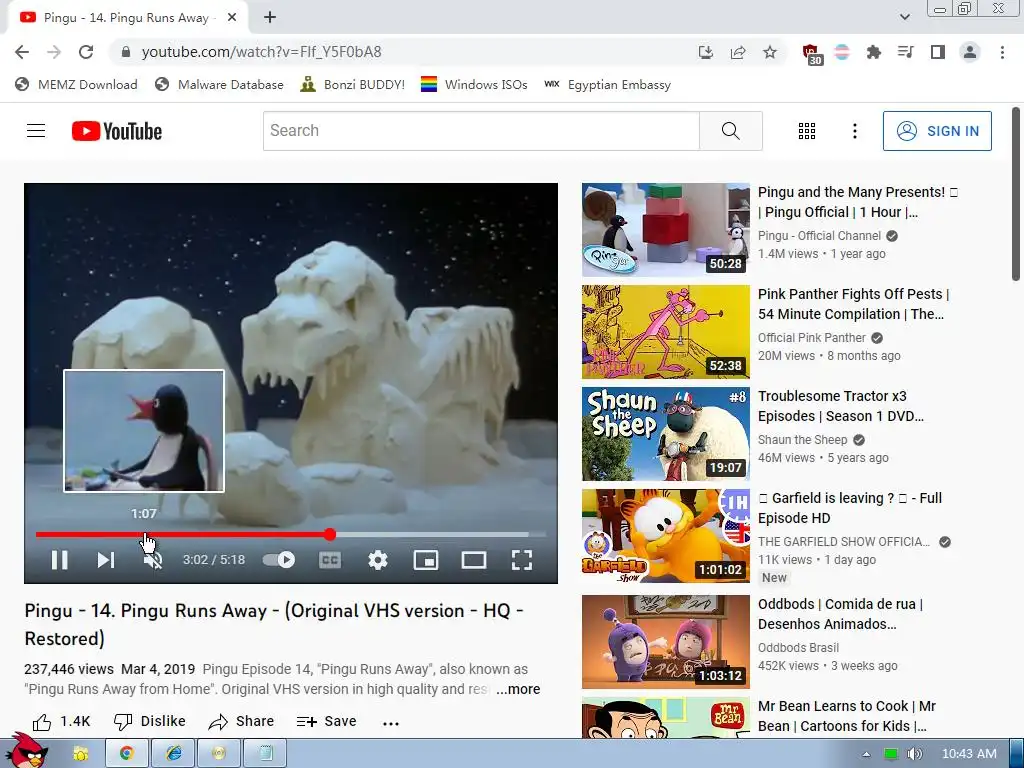Open the YouTube apps grid
Screen dimensions: 1024x768
(807, 131)
